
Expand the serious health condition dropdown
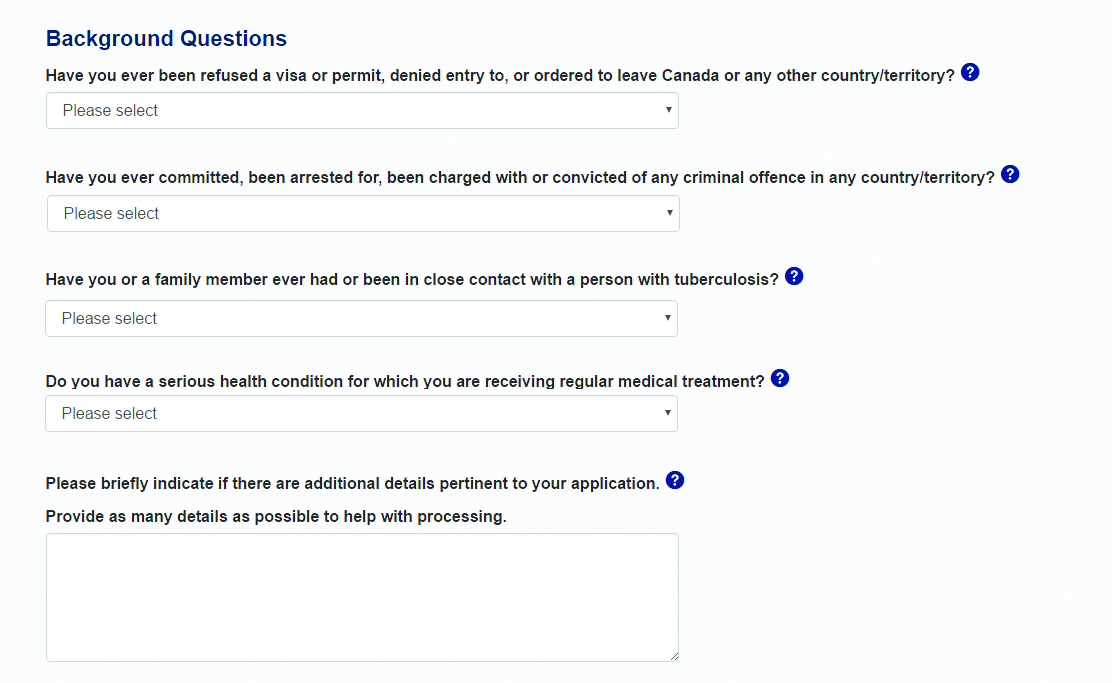pyautogui.click(x=362, y=413)
